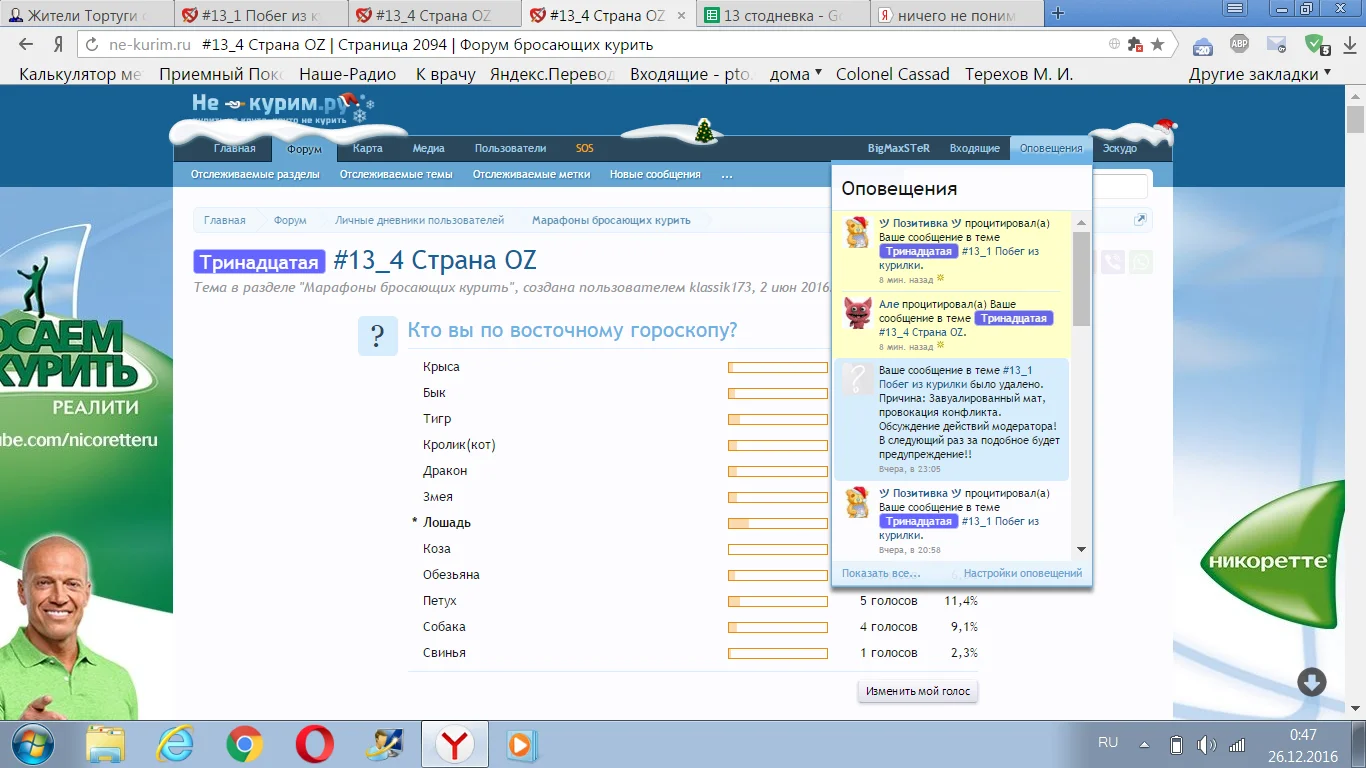
Task: Open the green shield extension icon
Action: (x=1316, y=45)
